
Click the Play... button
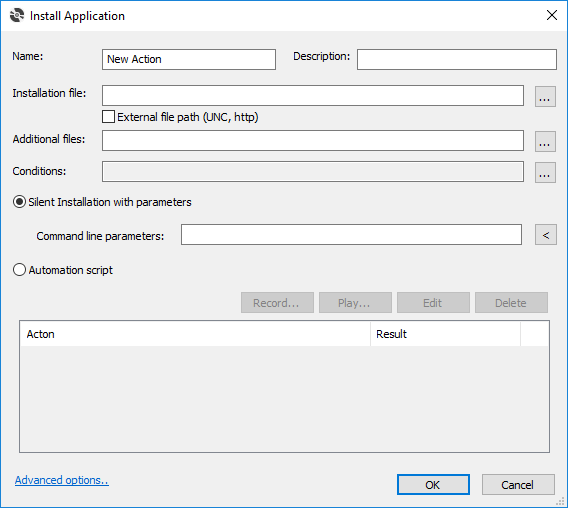[x=355, y=303]
